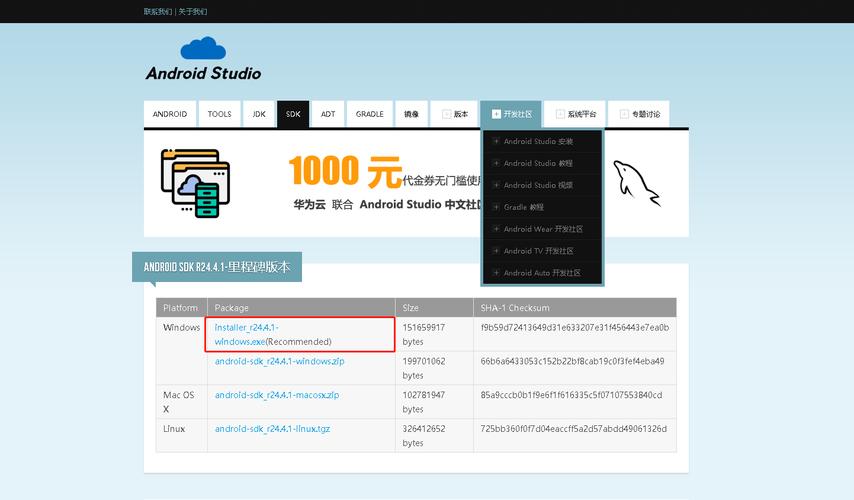Image resolution: width=854 pixels, height=500 pixels.
Task: Collapse the 开发社区 dropdown tab
Action: (511, 114)
